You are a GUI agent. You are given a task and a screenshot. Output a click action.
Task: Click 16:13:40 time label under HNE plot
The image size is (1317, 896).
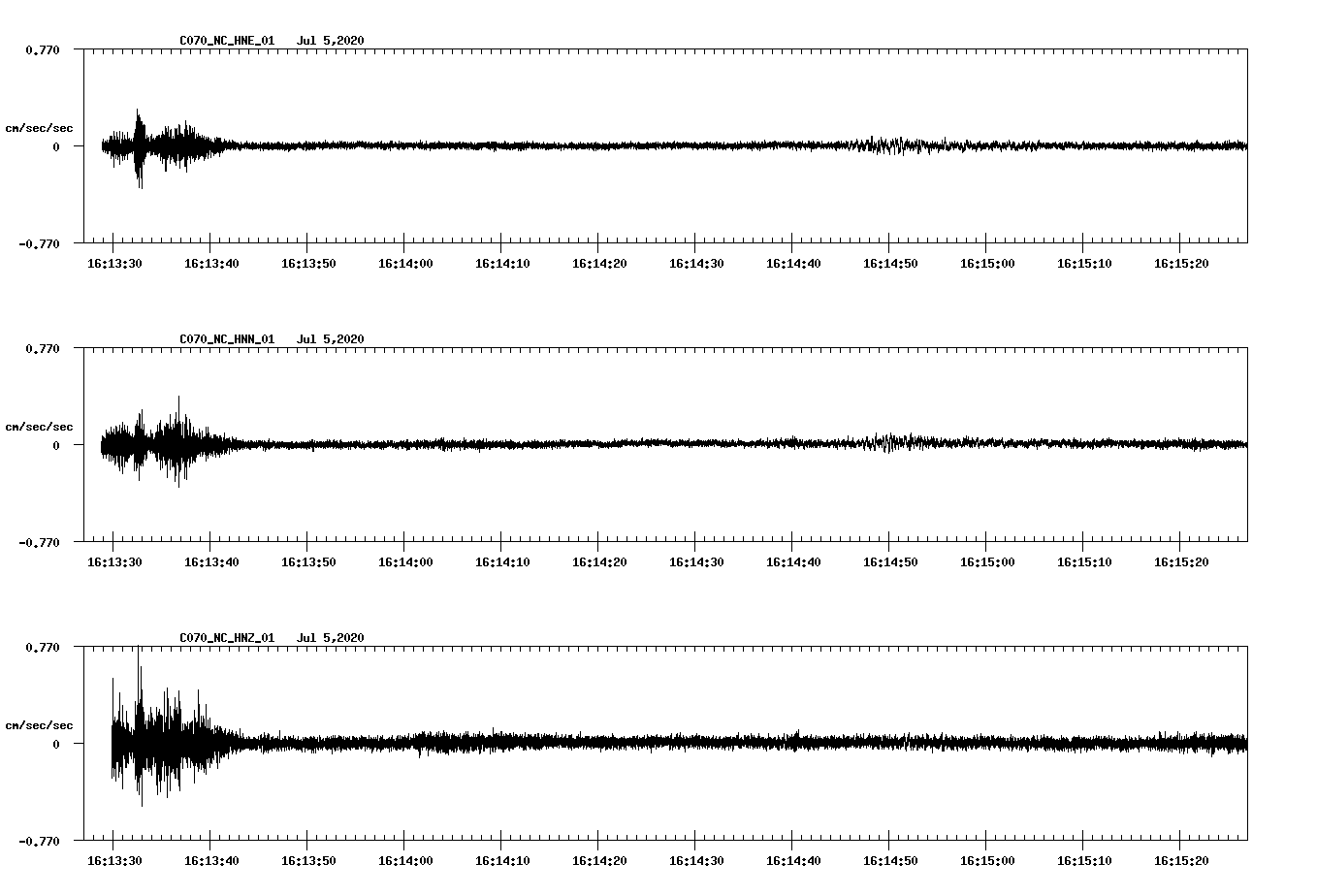[x=211, y=263]
